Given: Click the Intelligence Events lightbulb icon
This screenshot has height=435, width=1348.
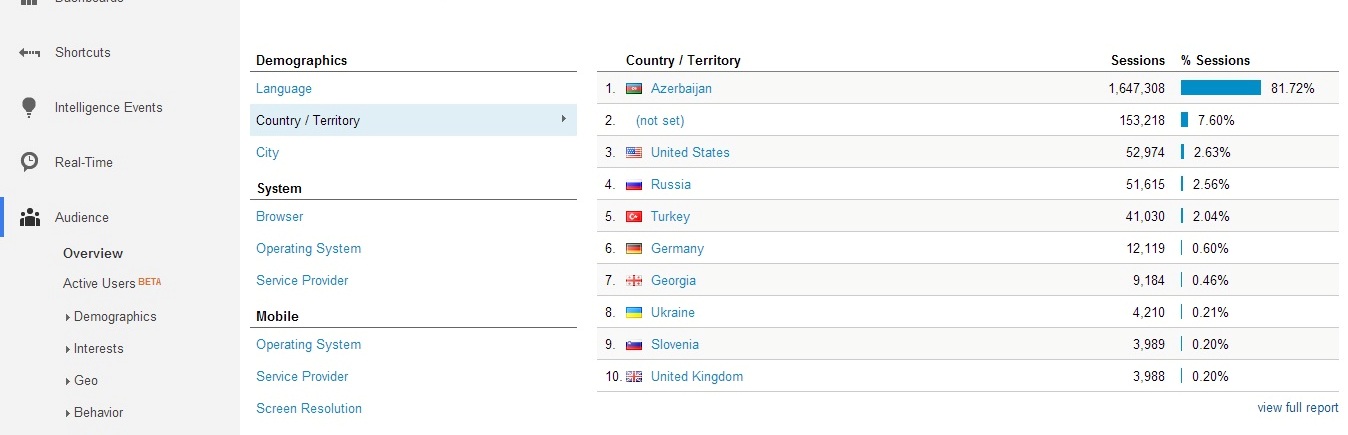Looking at the screenshot, I should 30,107.
